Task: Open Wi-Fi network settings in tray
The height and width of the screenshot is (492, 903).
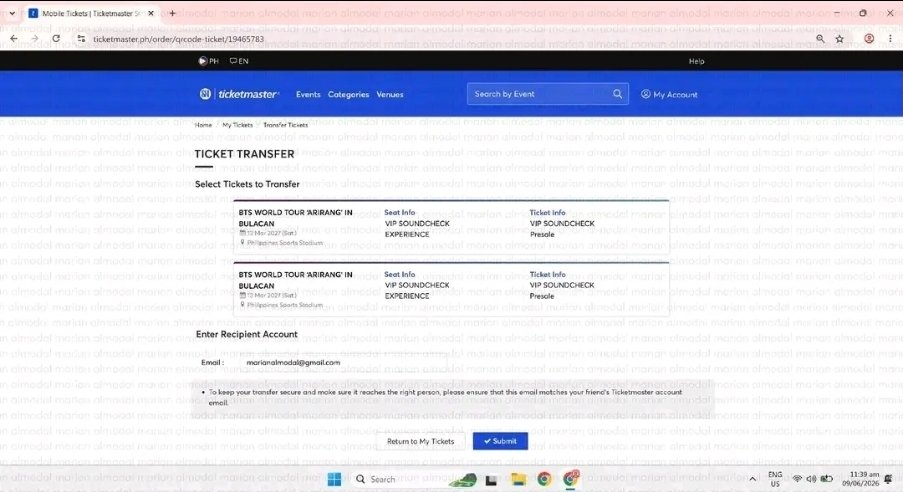Action: (797, 479)
